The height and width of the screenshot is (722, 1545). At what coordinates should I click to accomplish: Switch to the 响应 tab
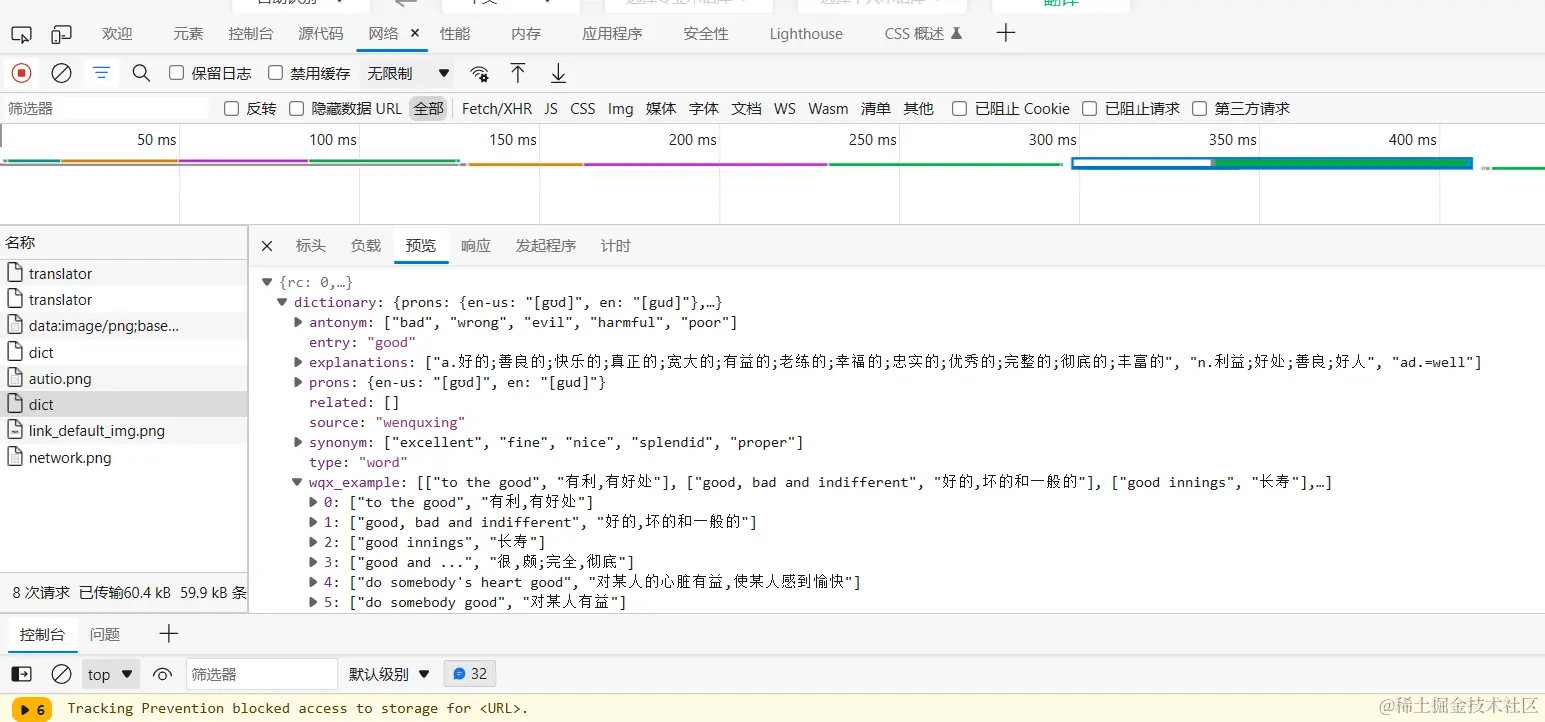click(476, 246)
